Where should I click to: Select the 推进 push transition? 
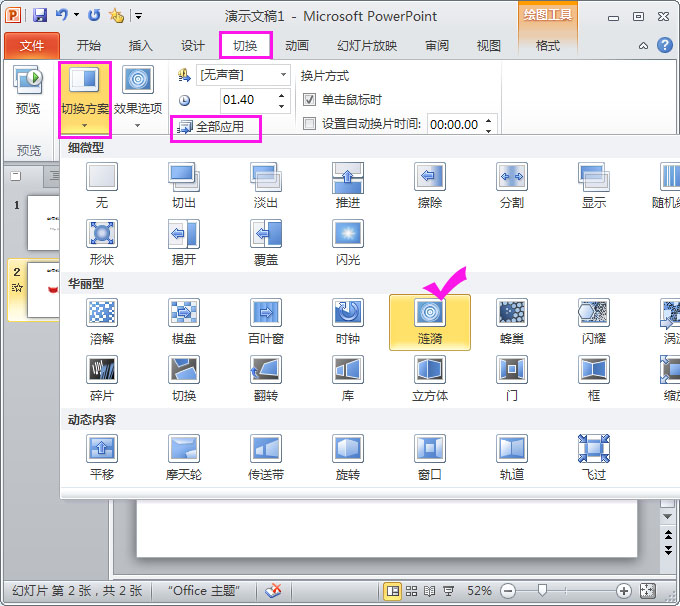click(347, 185)
